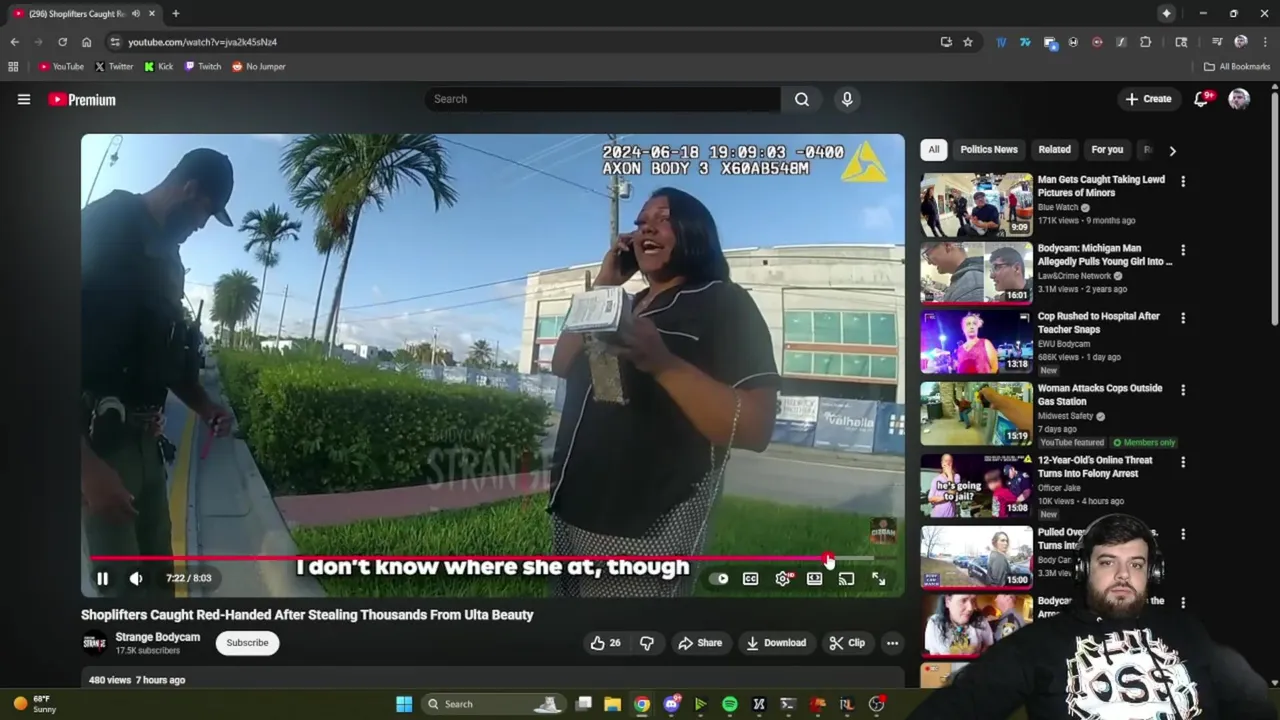Open 'Woman Attacks Cops Outside Gas Station' thumbnail
The image size is (1280, 720).
[976, 413]
